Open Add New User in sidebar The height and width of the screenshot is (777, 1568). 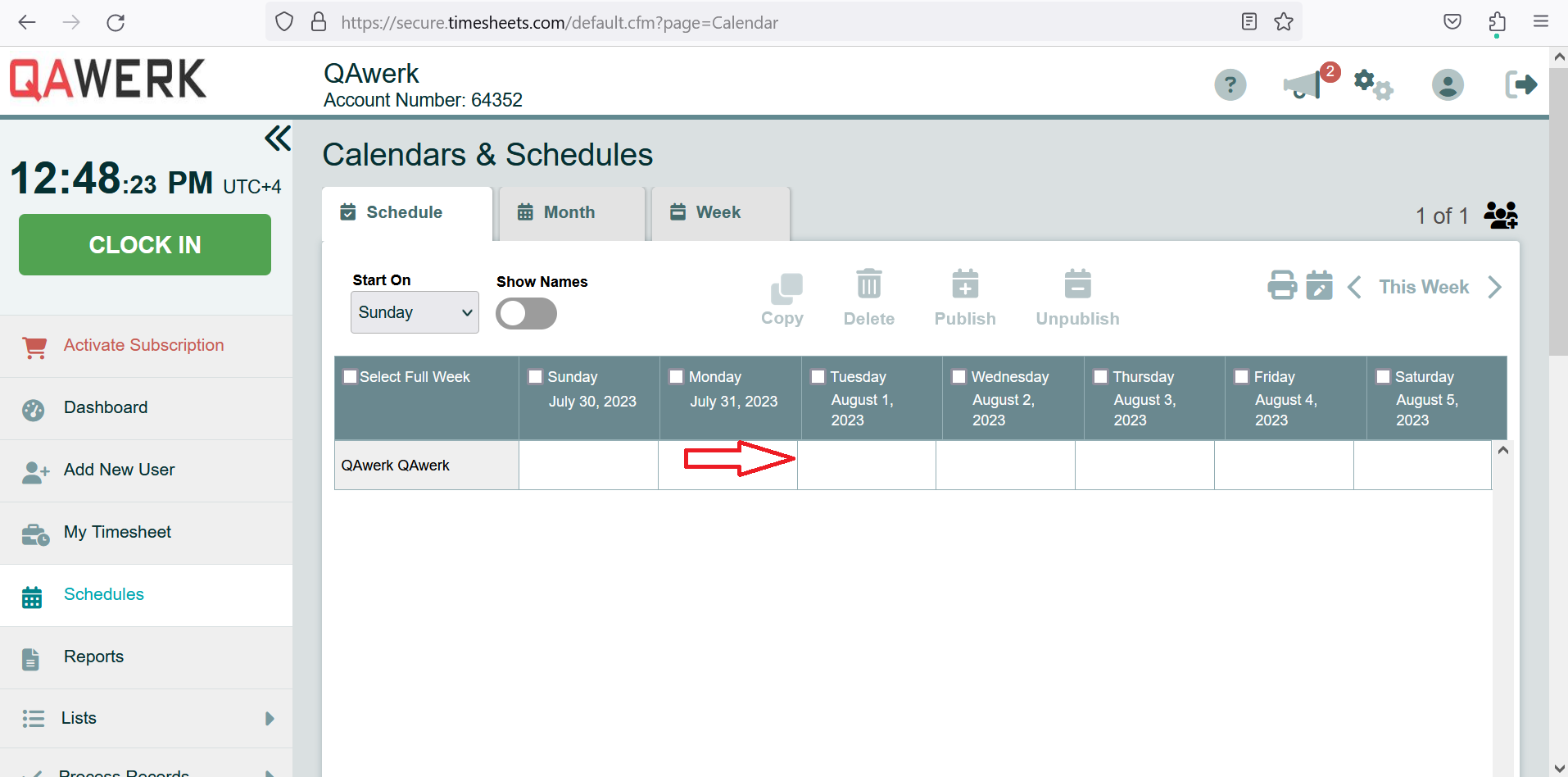147,470
